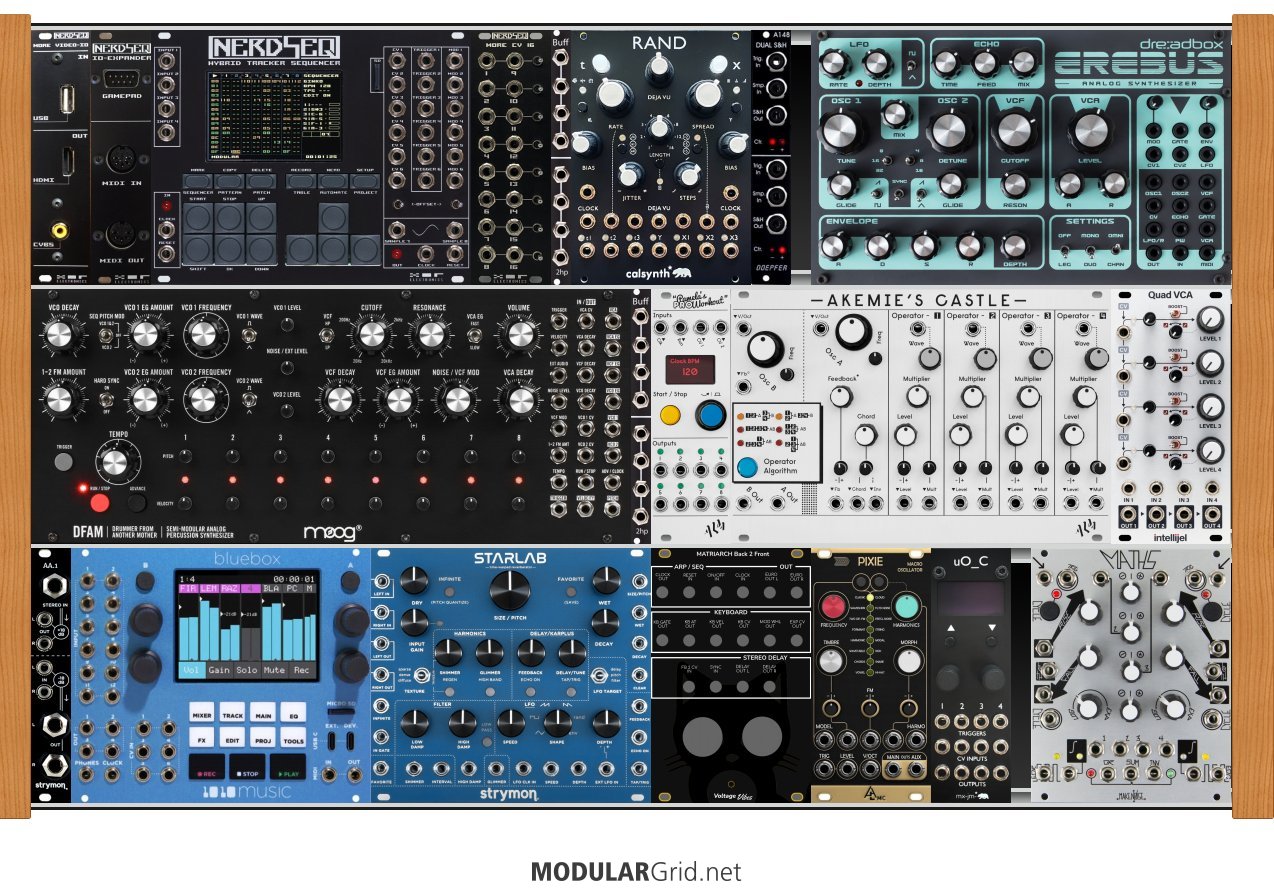Click the black ADVANCE button on DFAM

point(138,502)
